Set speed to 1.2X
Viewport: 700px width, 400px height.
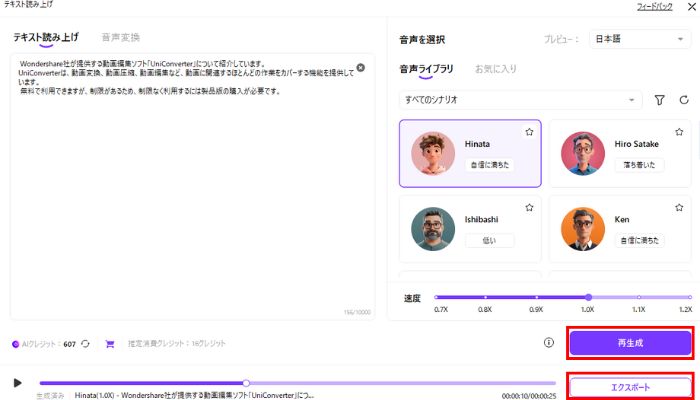690,297
